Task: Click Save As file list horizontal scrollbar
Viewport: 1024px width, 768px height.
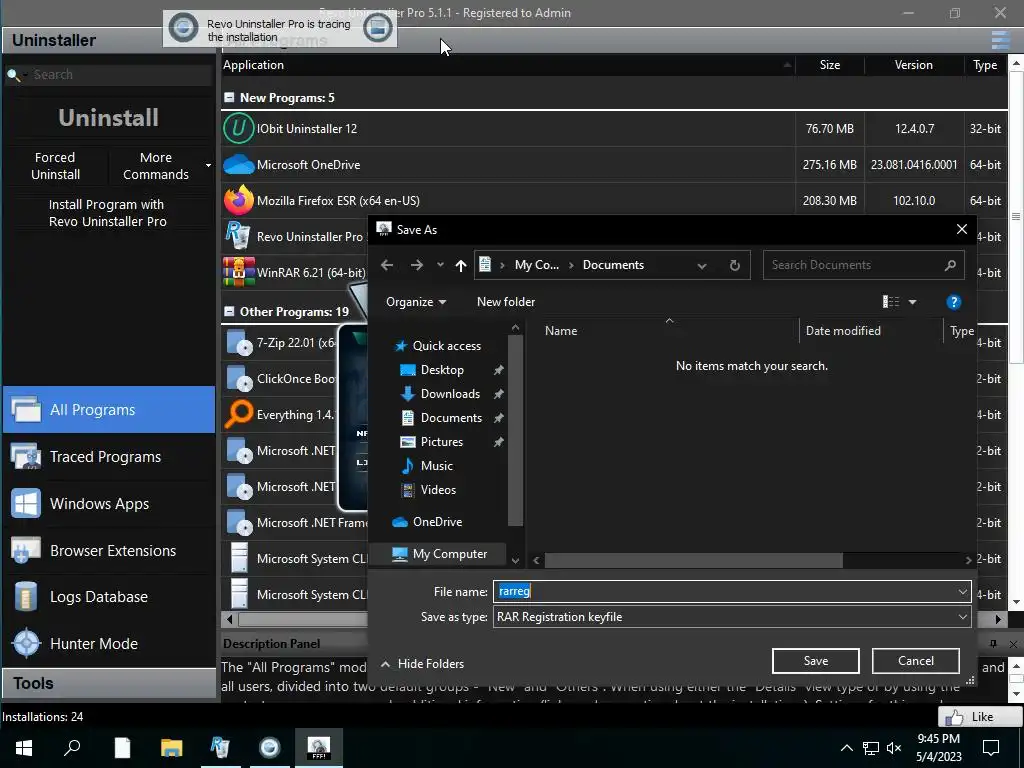Action: (694, 560)
